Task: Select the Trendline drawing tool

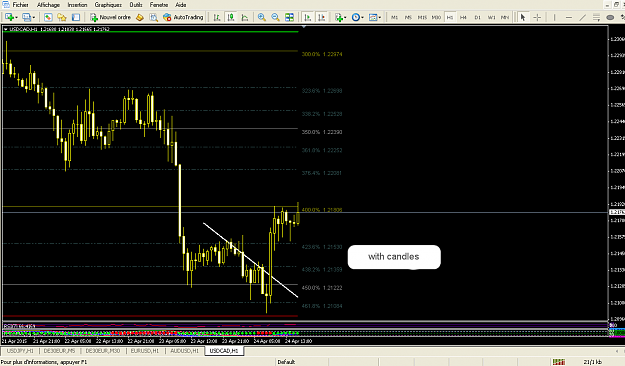Action: [582, 17]
